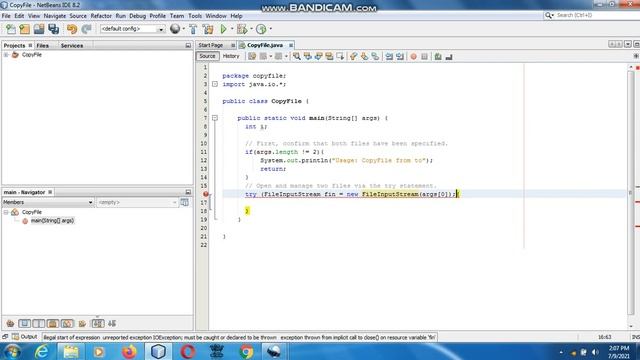Open the config dropdown showing default config
The width and height of the screenshot is (640, 360).
point(132,29)
